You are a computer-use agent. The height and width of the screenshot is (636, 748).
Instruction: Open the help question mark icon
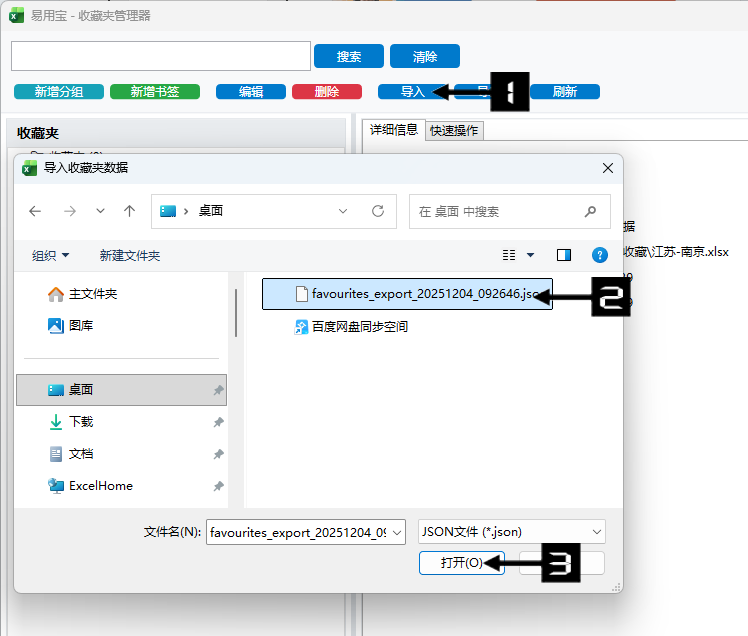coord(600,255)
